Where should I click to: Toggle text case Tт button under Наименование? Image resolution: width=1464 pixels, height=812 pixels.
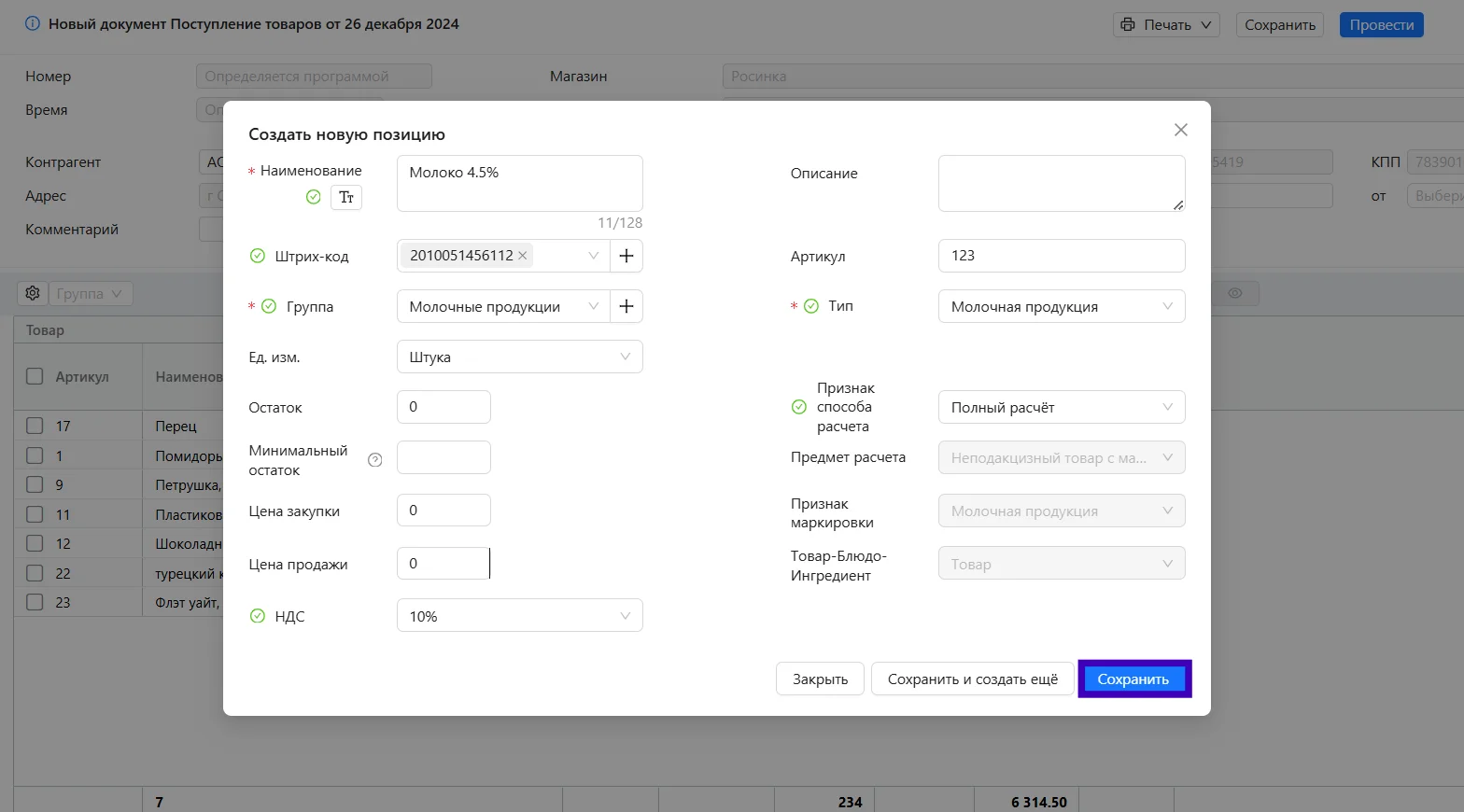346,197
